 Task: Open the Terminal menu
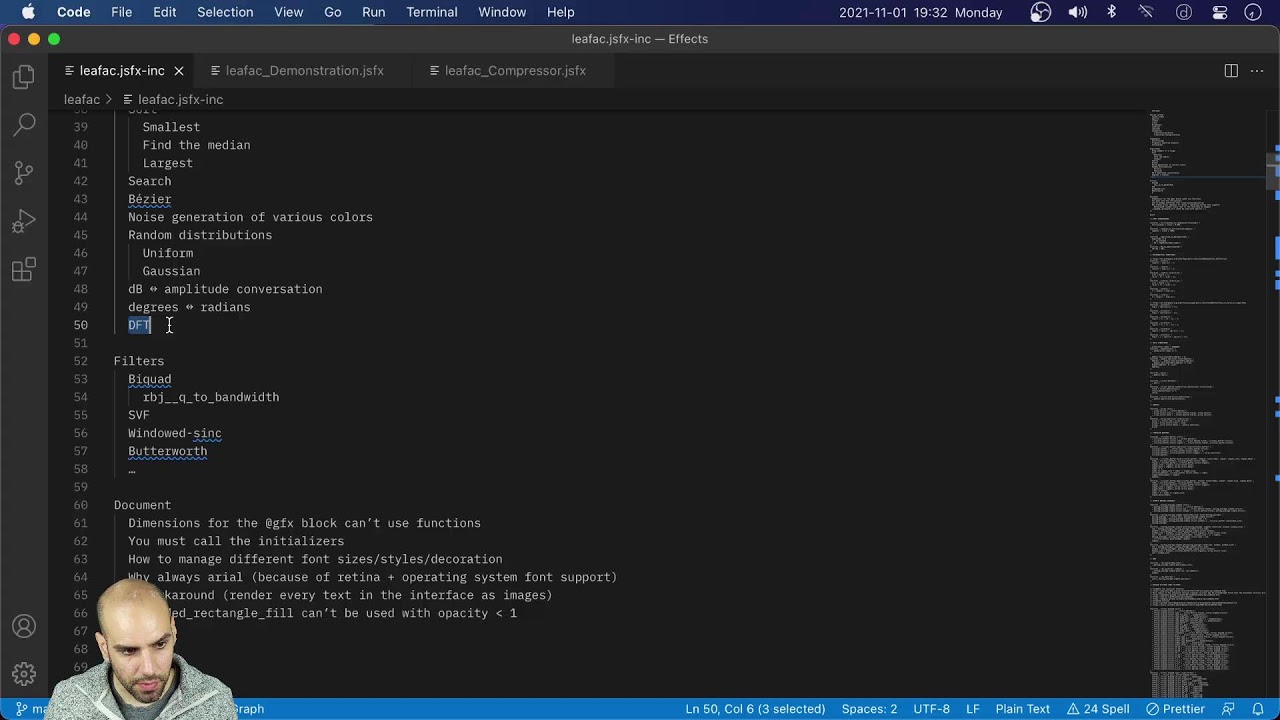coord(433,12)
